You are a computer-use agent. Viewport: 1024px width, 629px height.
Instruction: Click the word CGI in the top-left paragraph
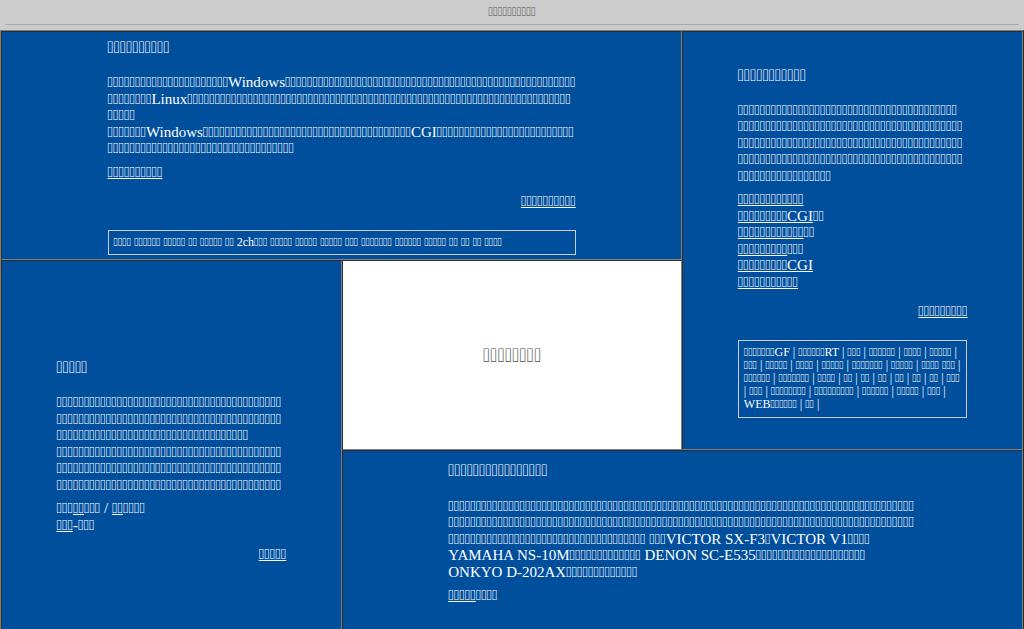423,132
